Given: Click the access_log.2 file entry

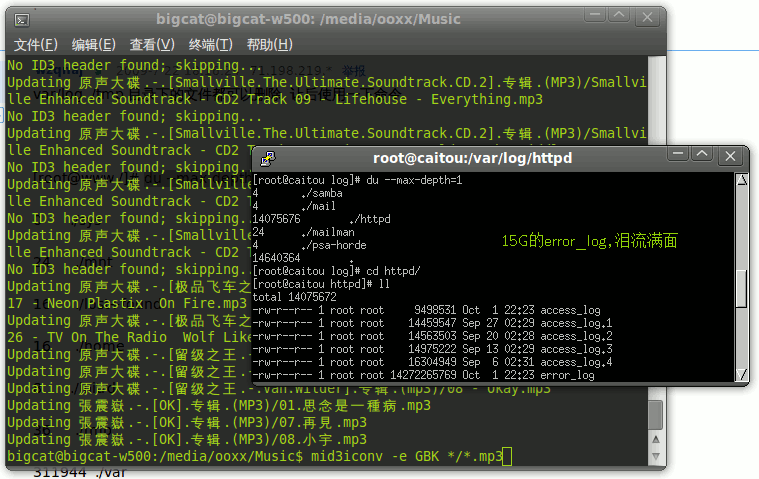Looking at the screenshot, I should (432, 336).
